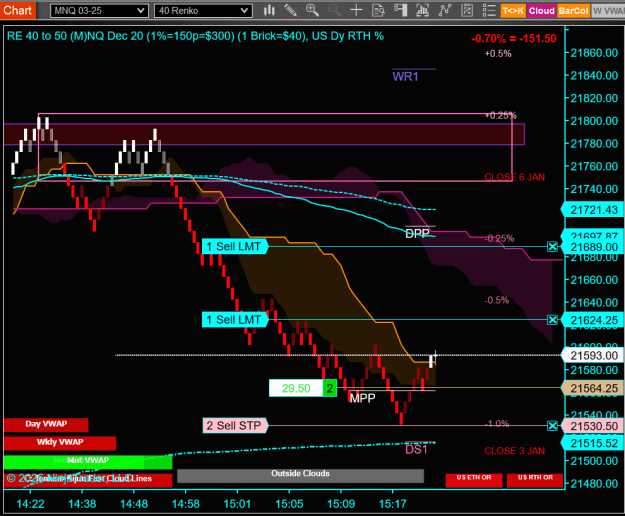Viewport: 625px width, 516px height.
Task: Click the Cloud Lines red bar
Action: 88,480
